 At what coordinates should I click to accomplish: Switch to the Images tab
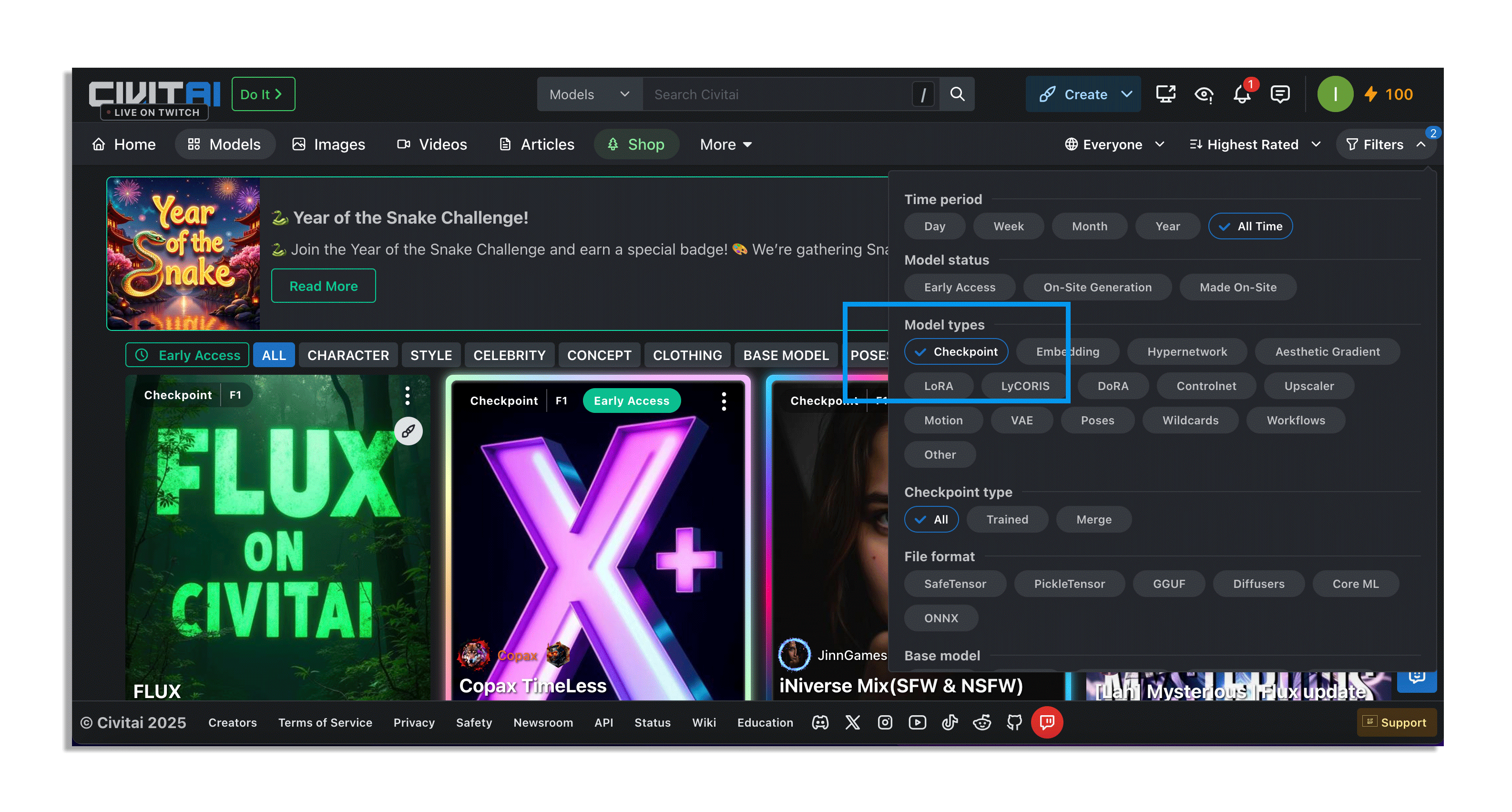click(329, 144)
